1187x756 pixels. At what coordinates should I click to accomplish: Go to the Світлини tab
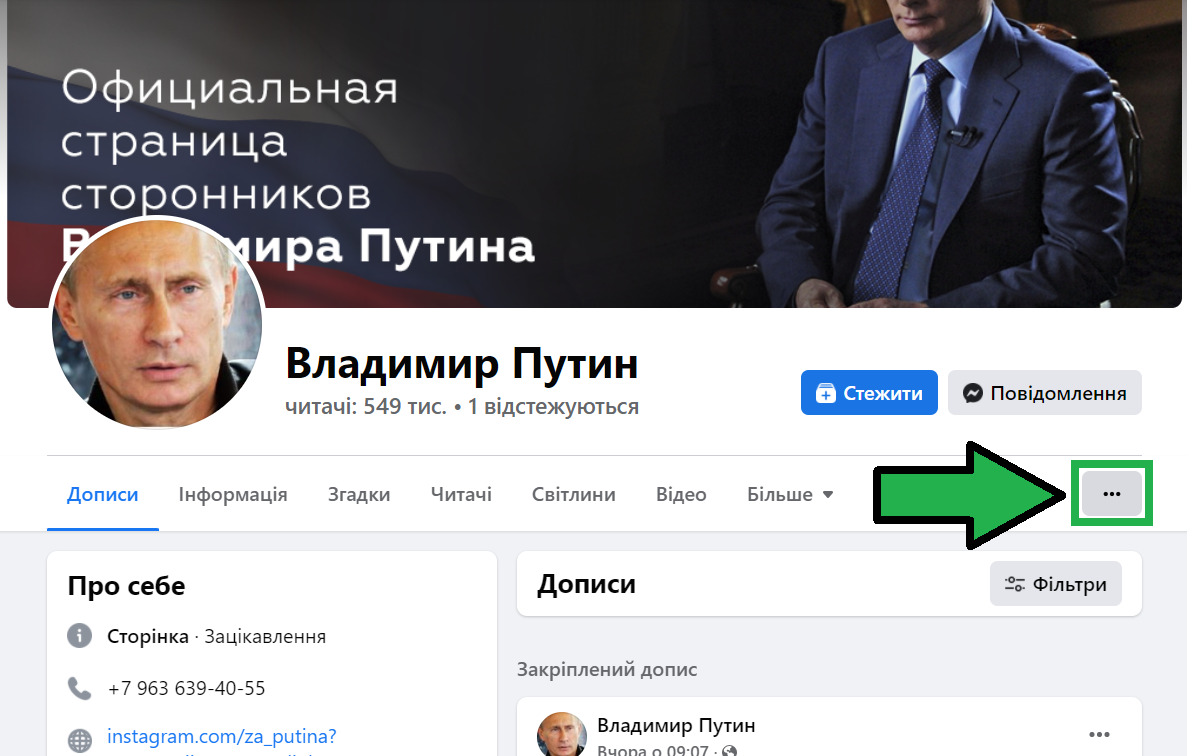tap(573, 494)
